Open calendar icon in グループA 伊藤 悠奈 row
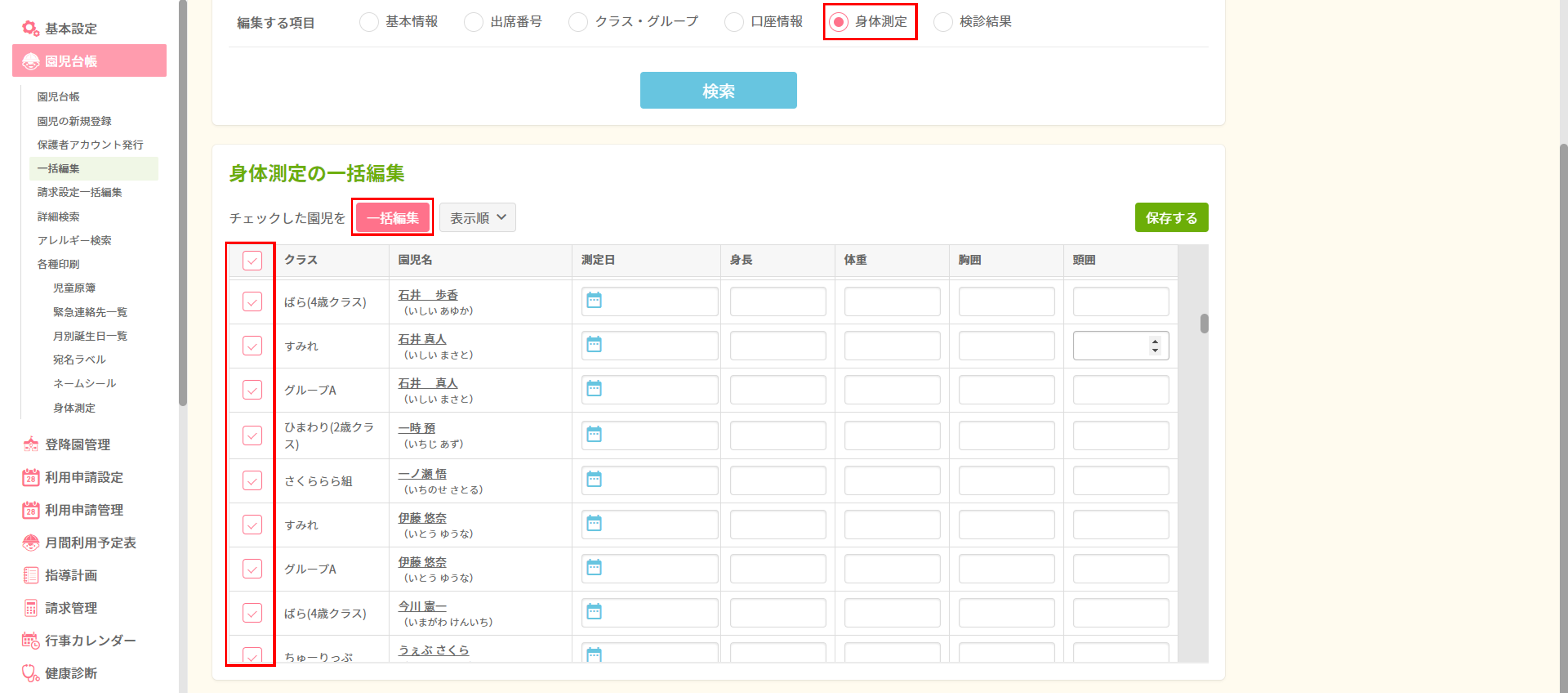Screen dimensions: 1568x693 tap(594, 567)
